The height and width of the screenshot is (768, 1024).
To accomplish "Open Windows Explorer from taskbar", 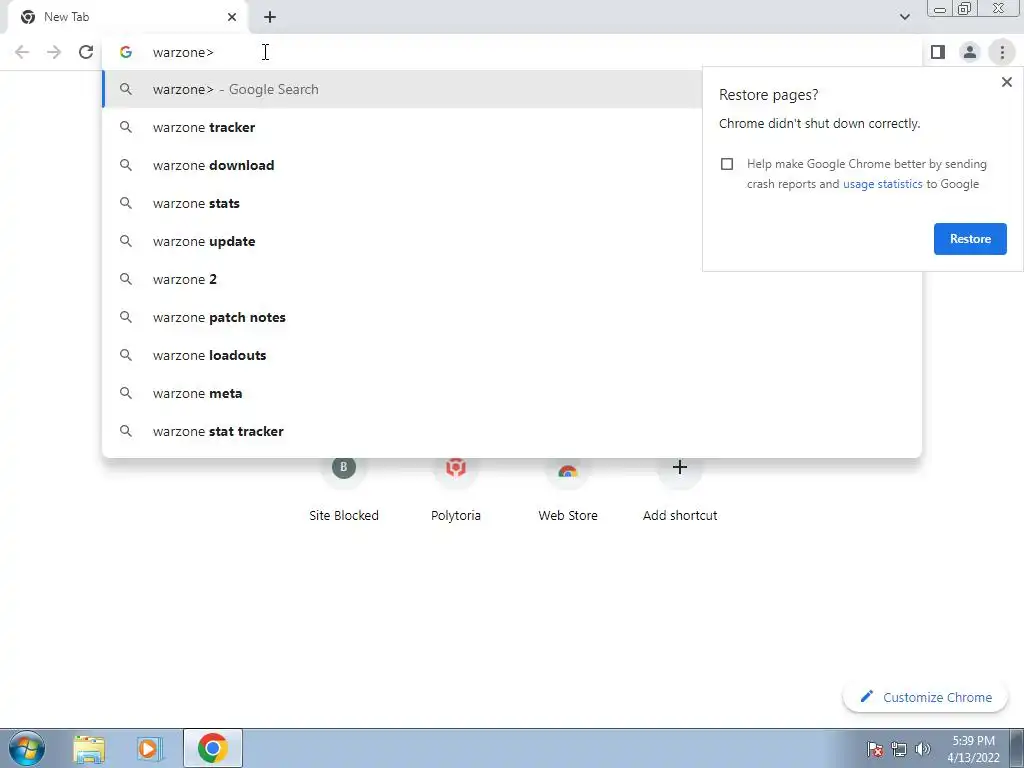I will click(x=89, y=748).
